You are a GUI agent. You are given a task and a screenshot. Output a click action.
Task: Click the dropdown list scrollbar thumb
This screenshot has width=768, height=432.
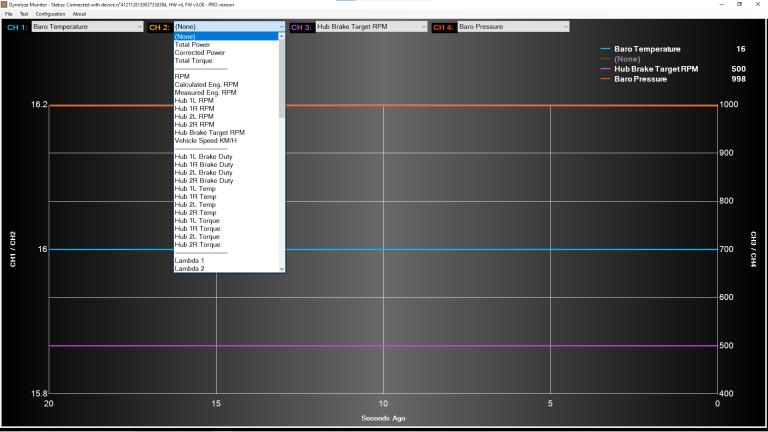coord(282,79)
